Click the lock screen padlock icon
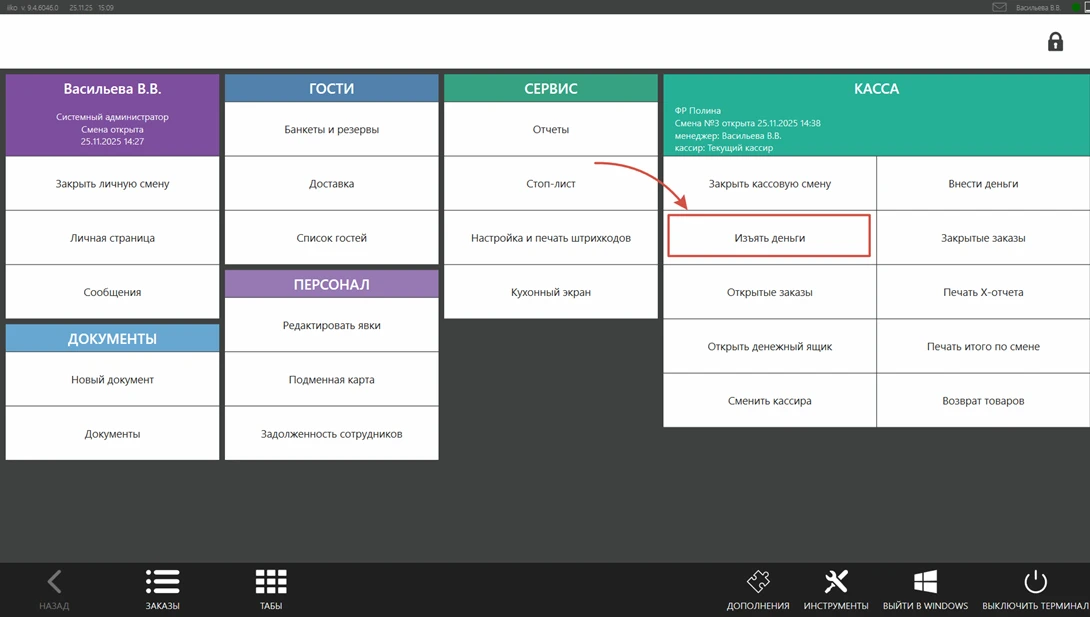This screenshot has height=617, width=1090. coord(1055,42)
